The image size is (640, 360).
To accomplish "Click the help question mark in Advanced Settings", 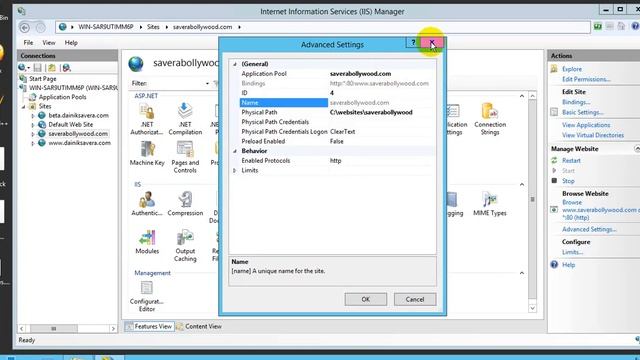I will [413, 42].
